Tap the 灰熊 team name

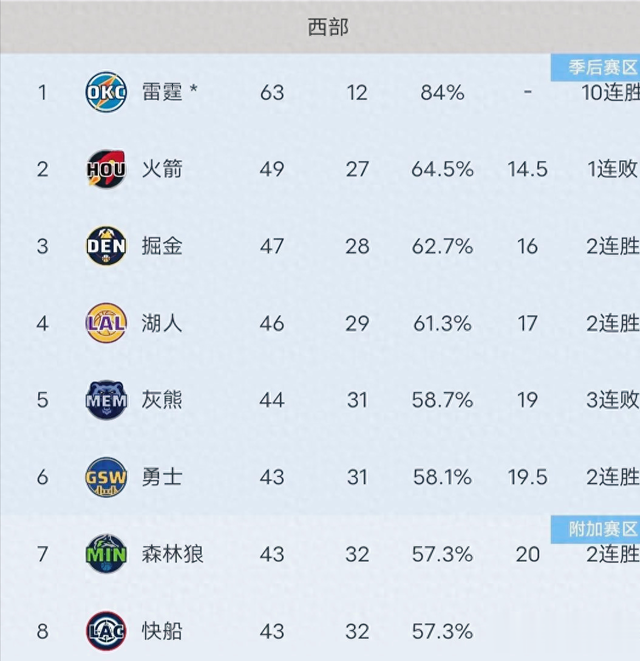pos(162,400)
